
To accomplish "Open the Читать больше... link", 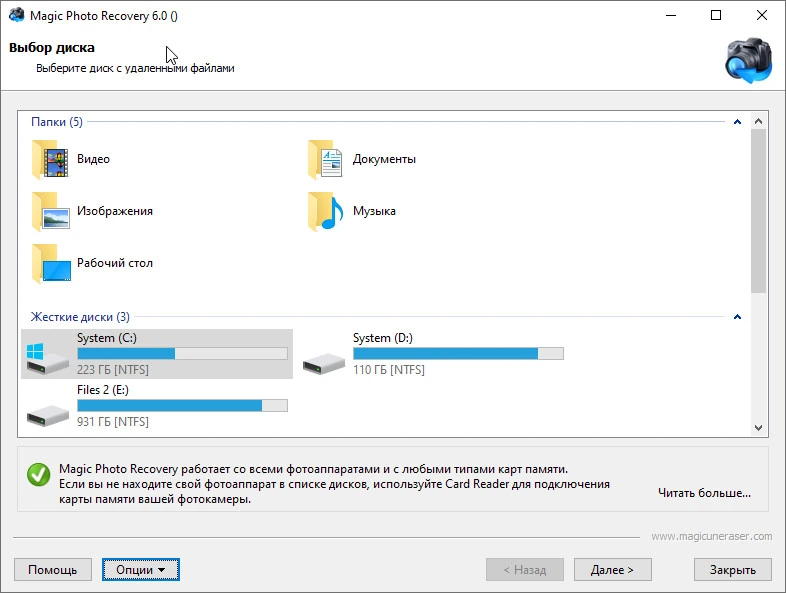I will (704, 493).
